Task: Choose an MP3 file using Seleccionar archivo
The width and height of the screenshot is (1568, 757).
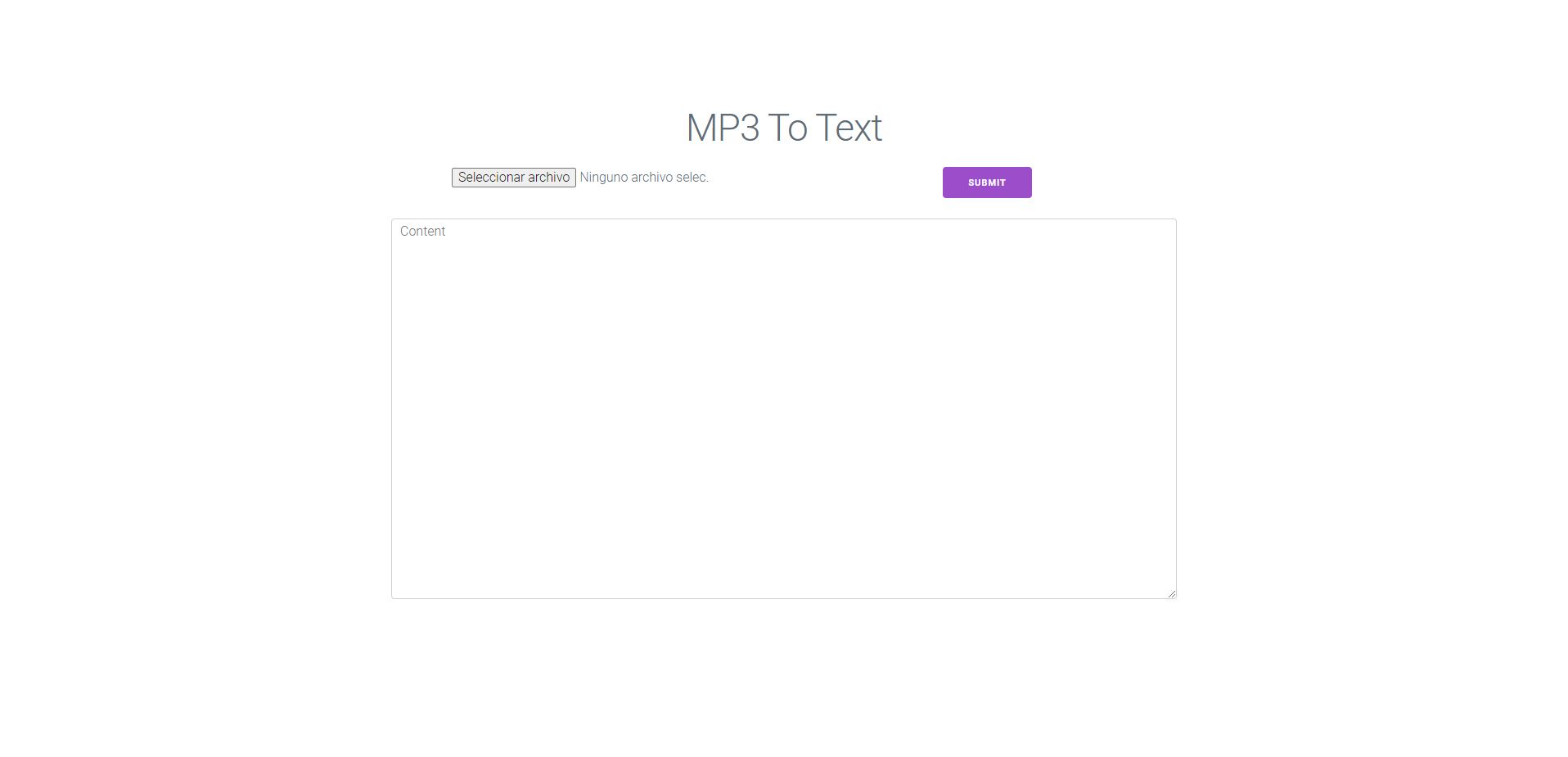Action: pyautogui.click(x=513, y=178)
